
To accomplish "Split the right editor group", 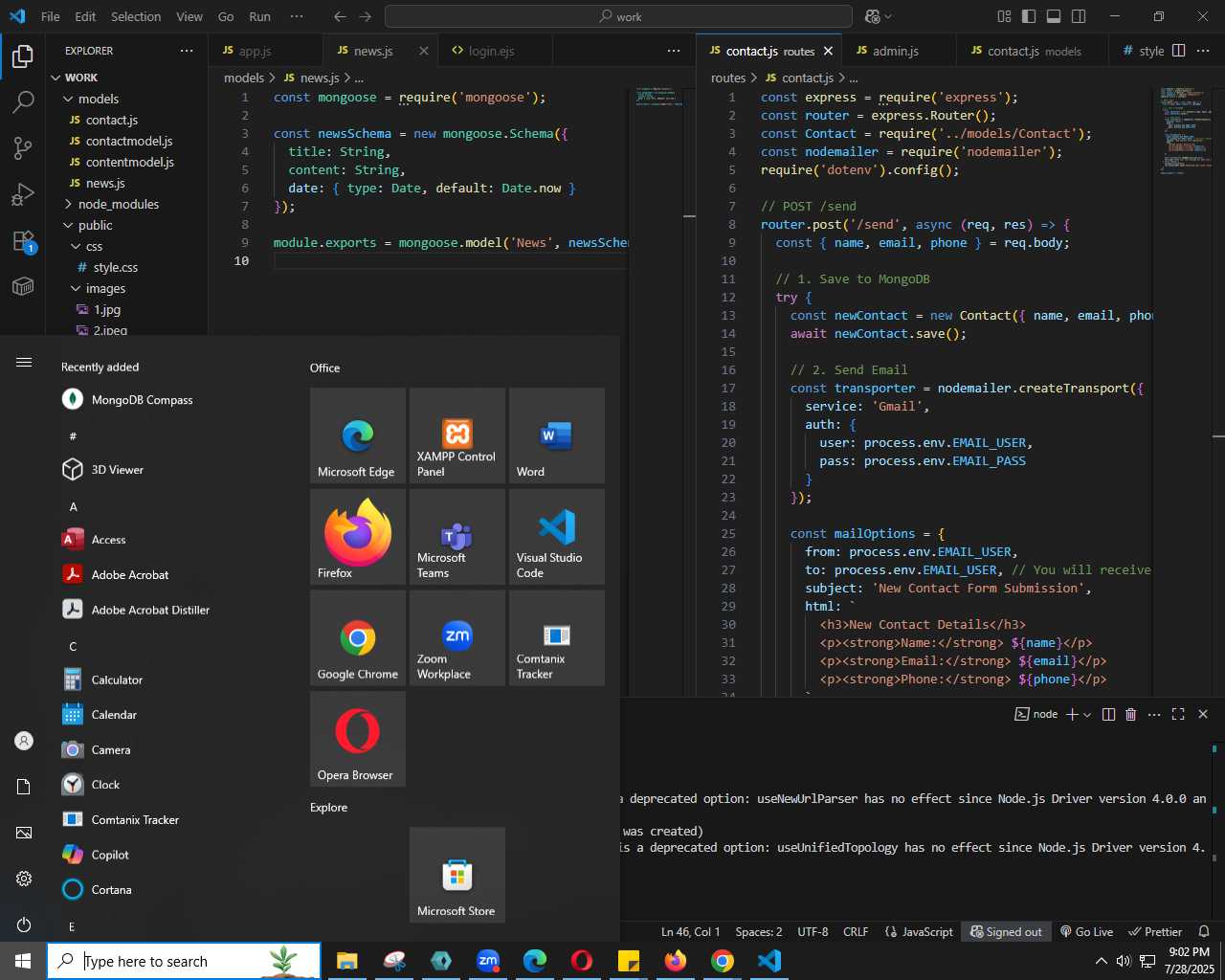I will [x=1179, y=51].
